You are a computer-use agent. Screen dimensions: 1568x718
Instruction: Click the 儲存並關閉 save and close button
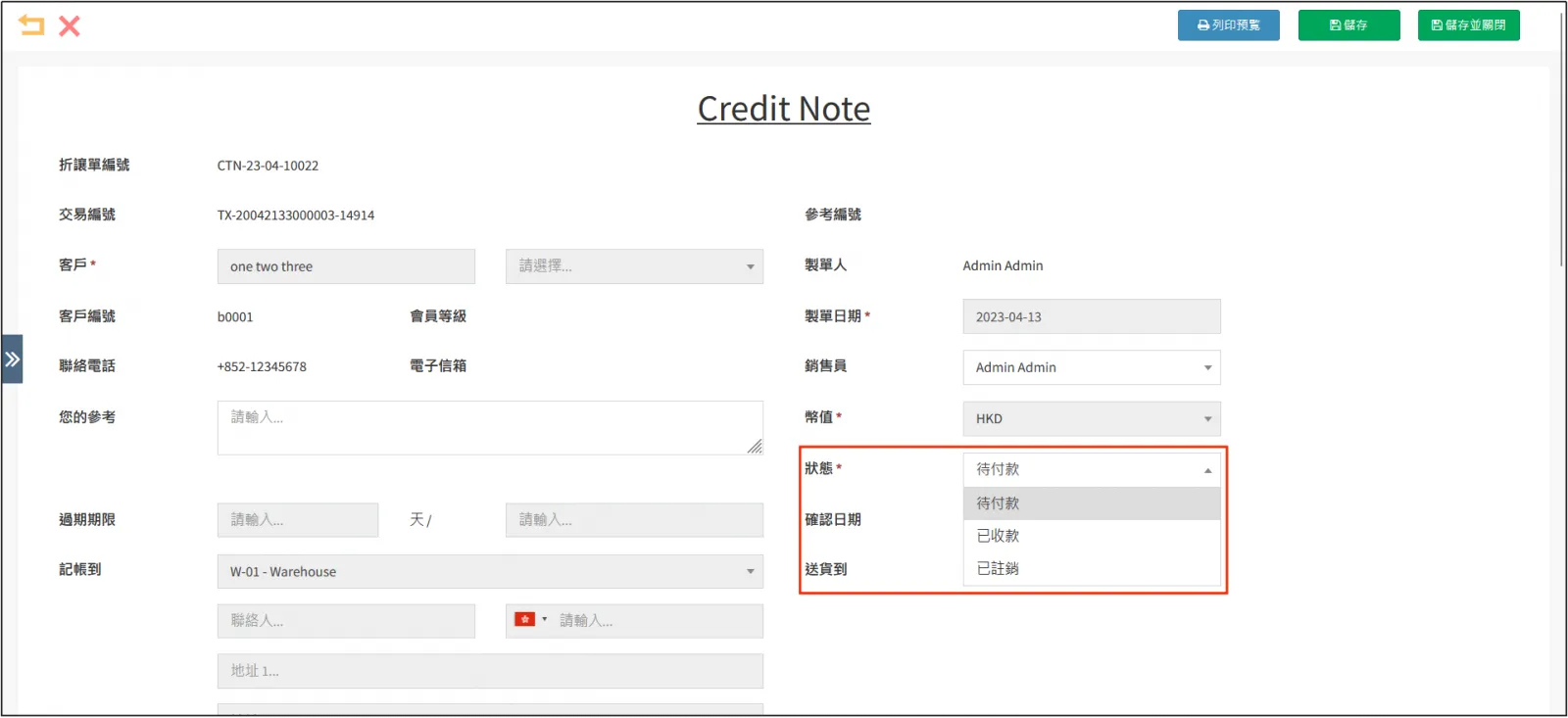pos(1468,25)
